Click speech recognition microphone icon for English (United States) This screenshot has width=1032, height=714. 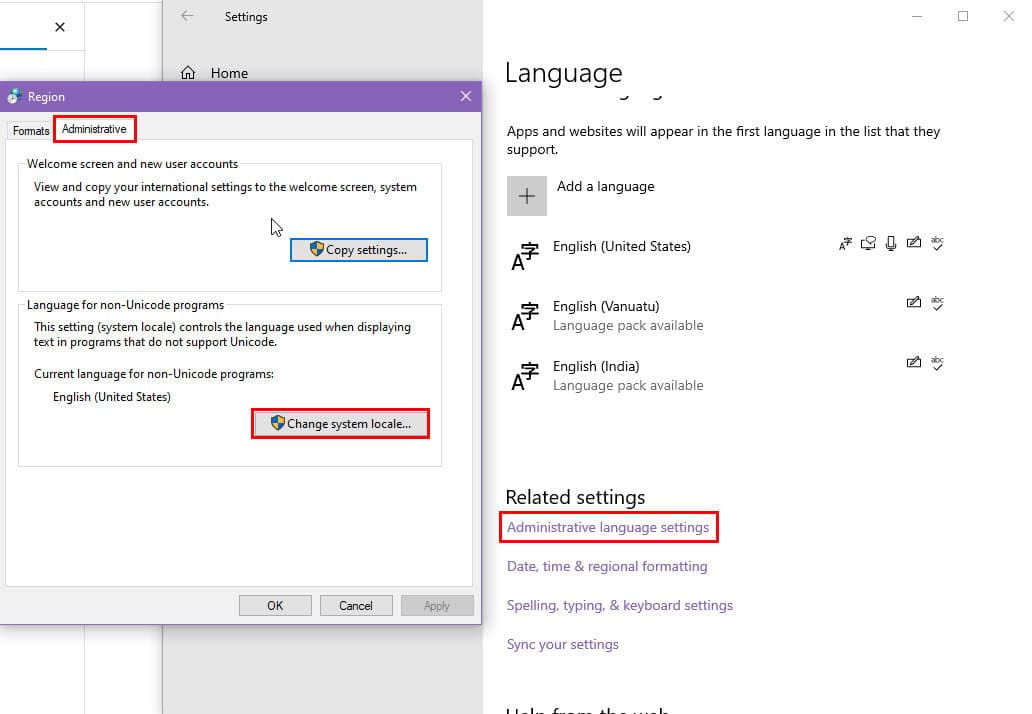890,243
